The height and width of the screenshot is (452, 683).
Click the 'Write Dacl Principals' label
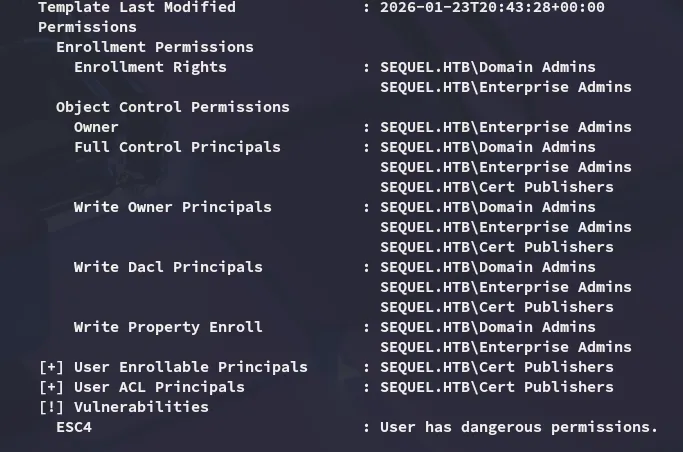pyautogui.click(x=168, y=267)
